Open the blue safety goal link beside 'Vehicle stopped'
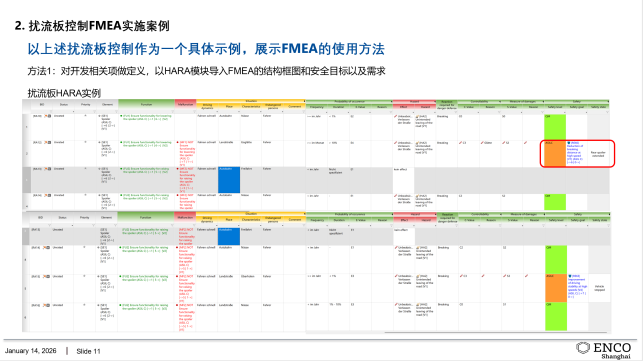 point(577,286)
